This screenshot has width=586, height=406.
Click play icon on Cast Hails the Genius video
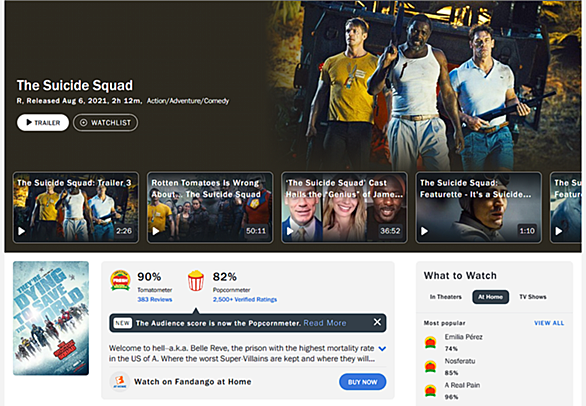click(290, 231)
